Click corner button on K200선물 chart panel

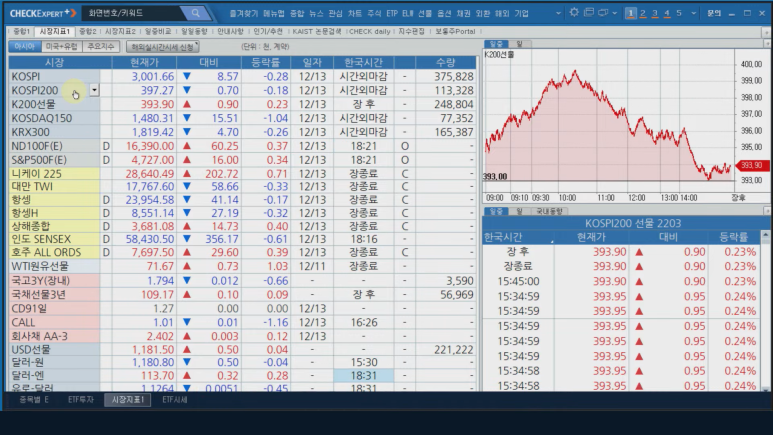tap(767, 44)
